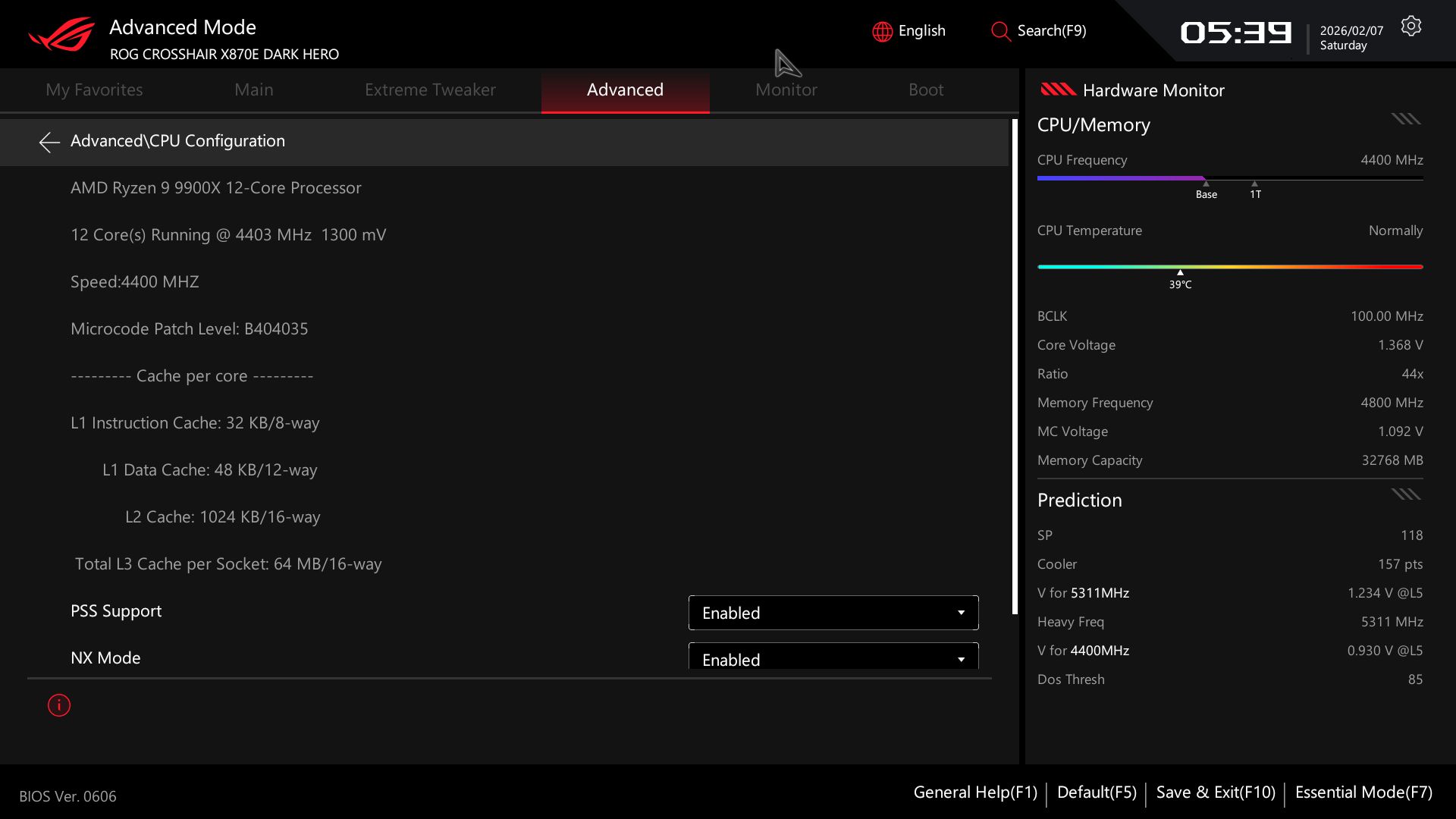
Task: Open the My Favorites tab
Action: click(94, 89)
